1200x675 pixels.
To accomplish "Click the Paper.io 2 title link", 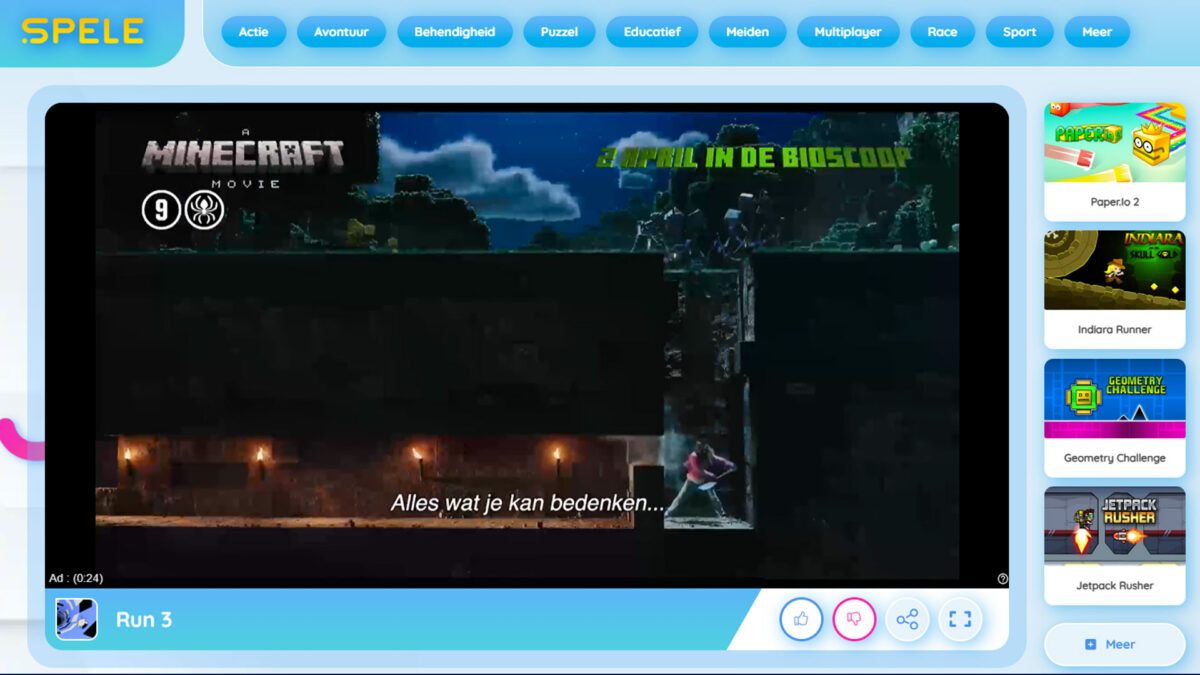I will (1115, 202).
